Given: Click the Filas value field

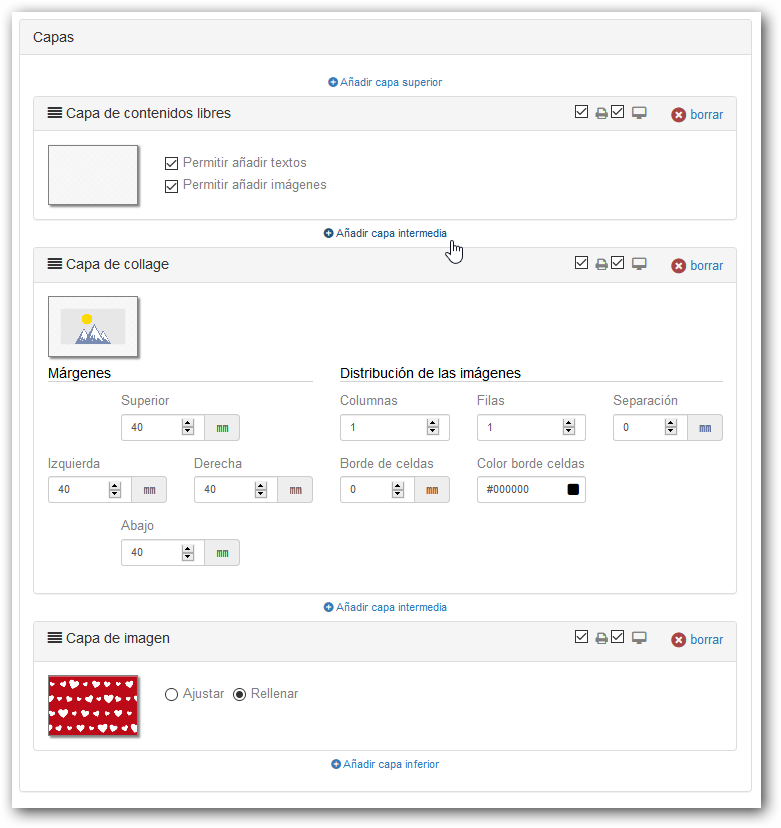Looking at the screenshot, I should pos(531,427).
